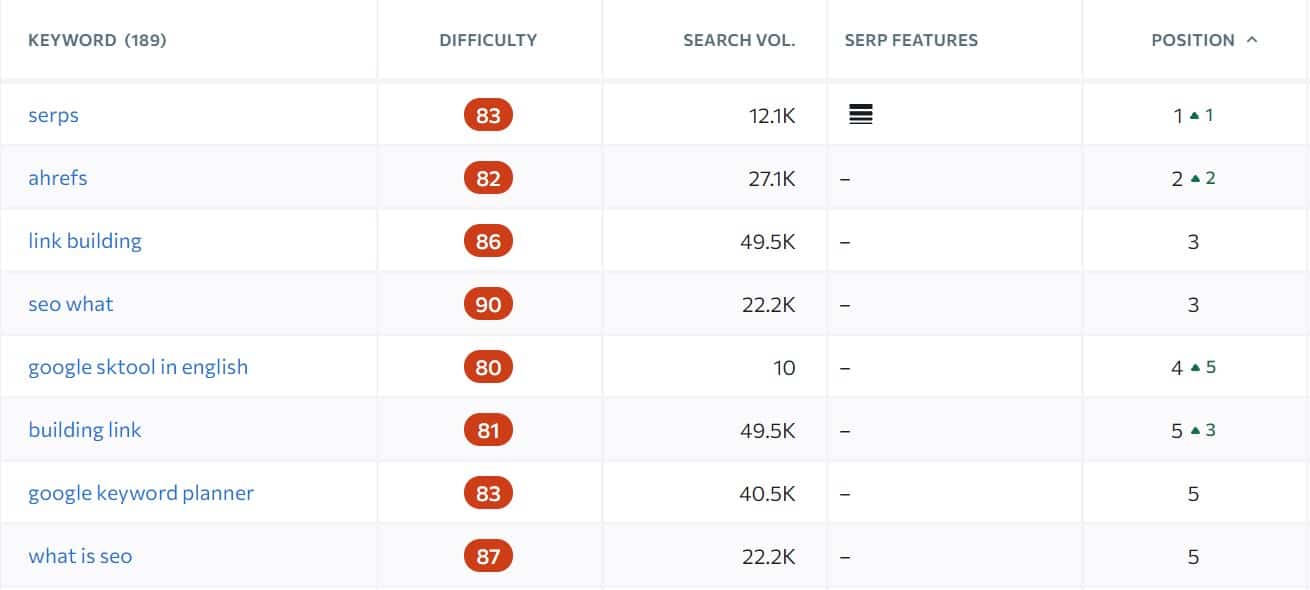Open the serps keyword link
The image size is (1310, 590).
point(53,115)
